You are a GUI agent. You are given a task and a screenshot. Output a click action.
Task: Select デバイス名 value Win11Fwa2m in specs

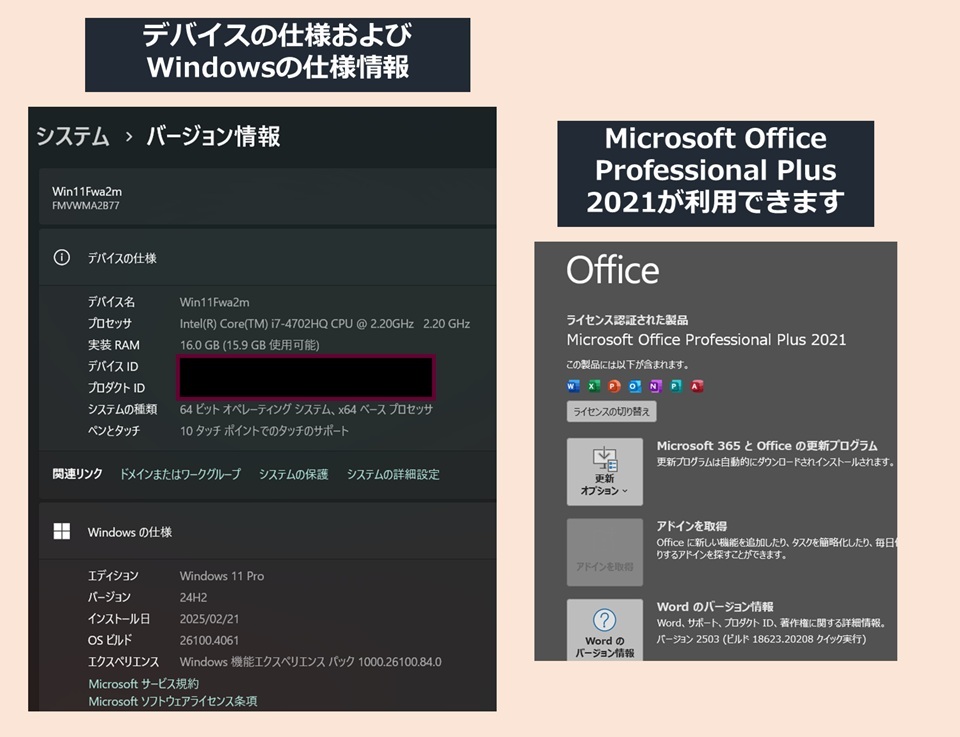point(214,302)
